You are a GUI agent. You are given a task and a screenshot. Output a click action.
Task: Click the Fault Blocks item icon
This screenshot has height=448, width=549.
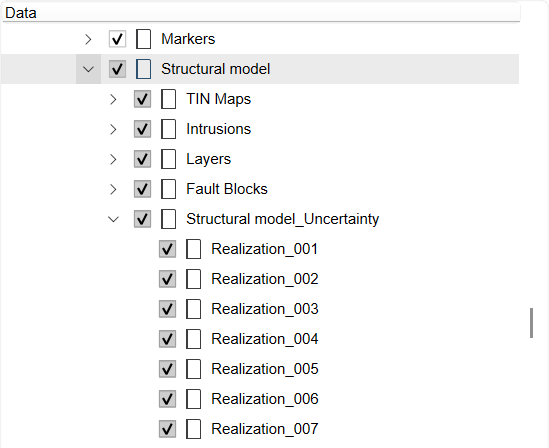point(169,189)
